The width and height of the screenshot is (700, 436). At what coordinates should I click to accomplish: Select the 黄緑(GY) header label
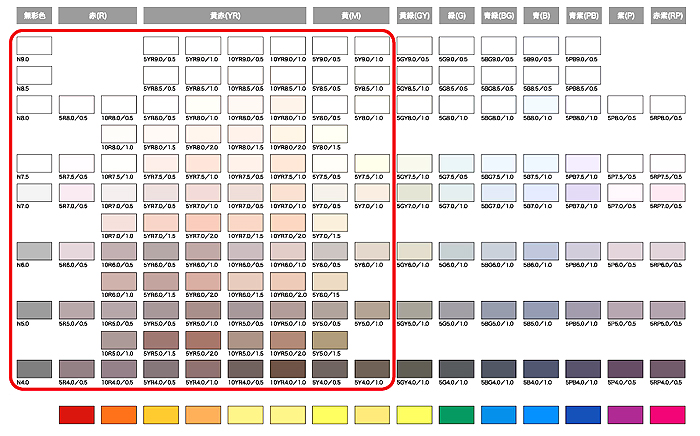click(413, 16)
